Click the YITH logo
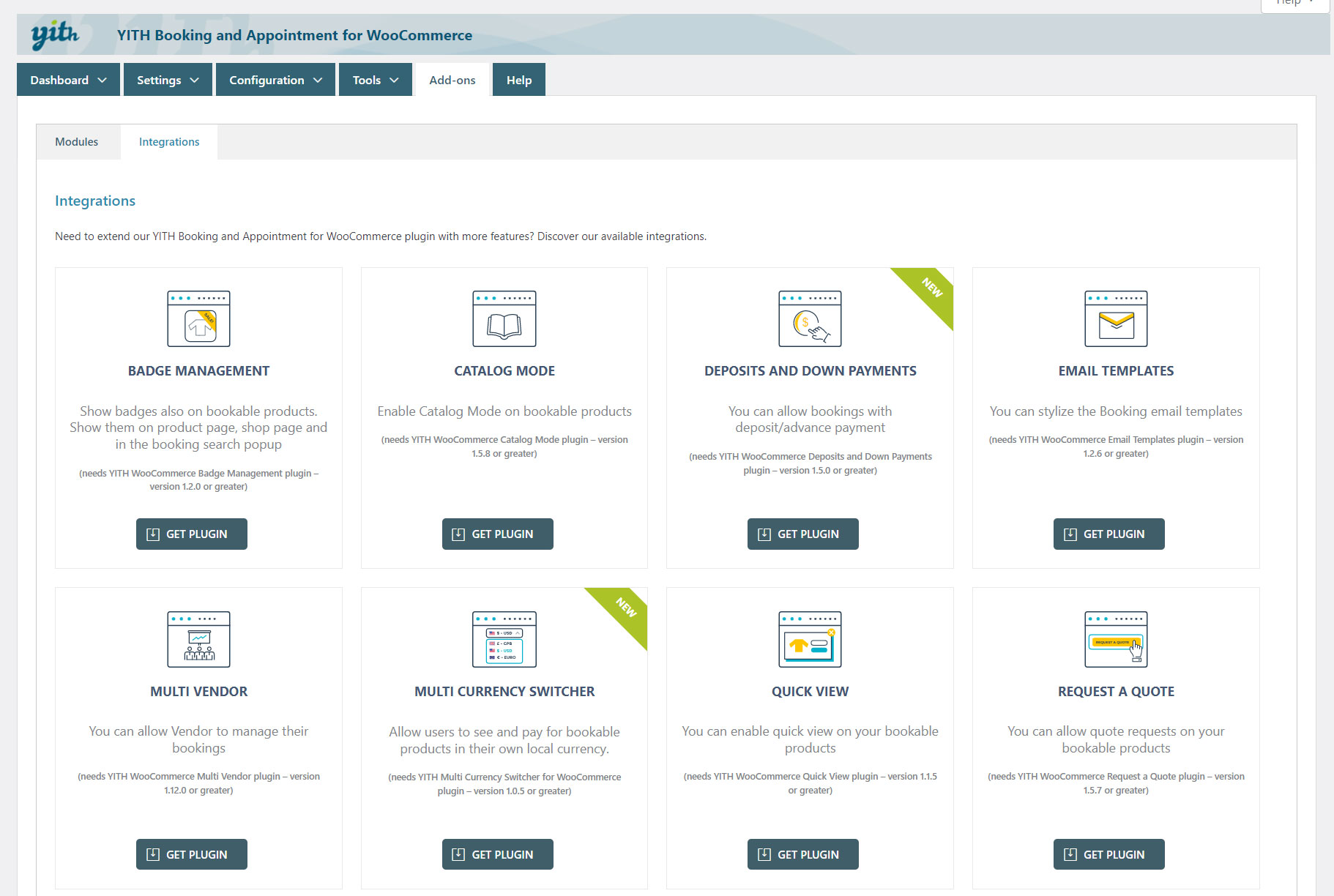 pyautogui.click(x=55, y=34)
